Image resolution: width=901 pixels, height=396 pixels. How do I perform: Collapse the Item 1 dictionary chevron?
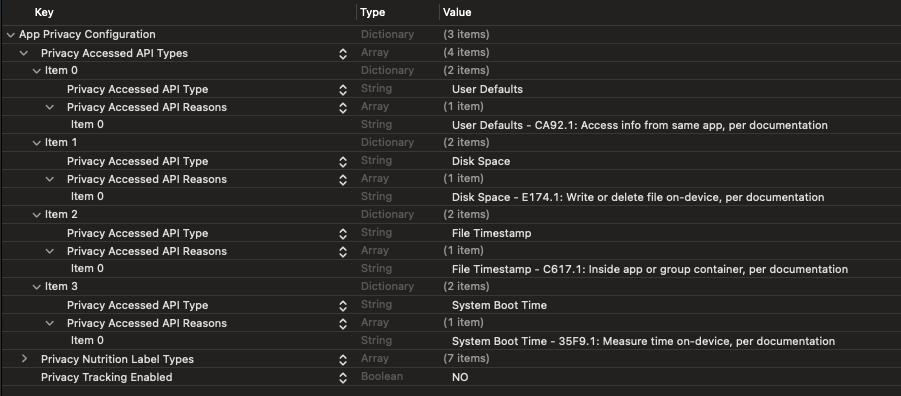37,143
